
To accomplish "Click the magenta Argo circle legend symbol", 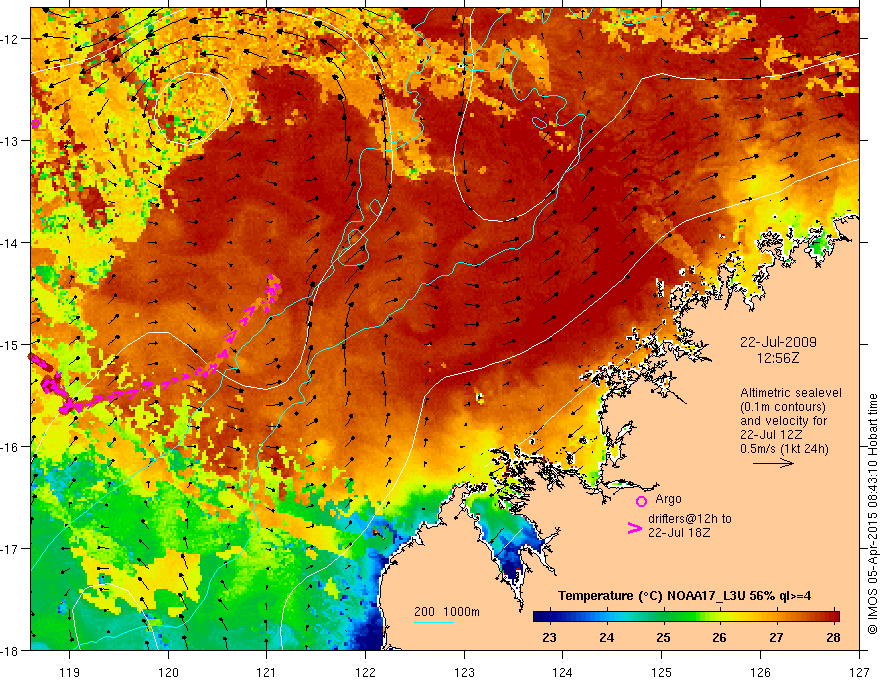I will (641, 501).
